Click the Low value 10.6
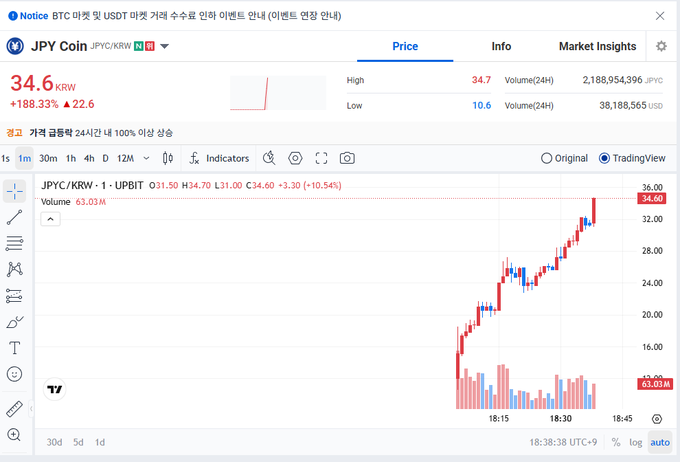The image size is (680, 462). pyautogui.click(x=481, y=105)
